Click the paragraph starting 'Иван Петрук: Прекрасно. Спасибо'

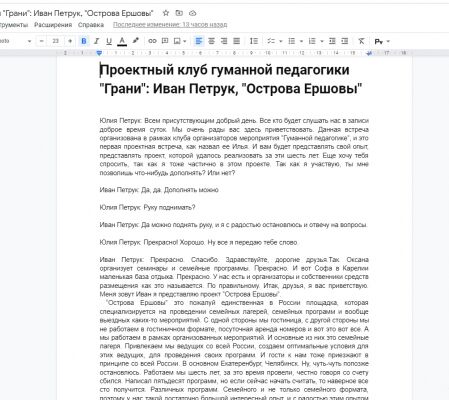234,277
